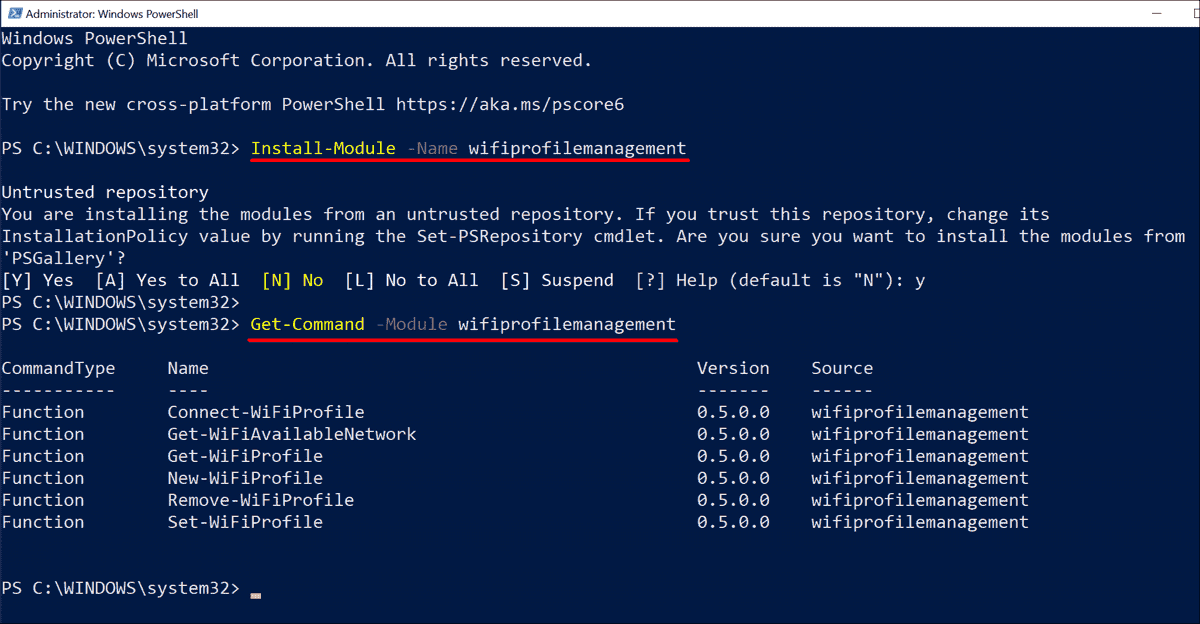Click the Version column header
Image resolution: width=1200 pixels, height=624 pixels.
tap(733, 367)
